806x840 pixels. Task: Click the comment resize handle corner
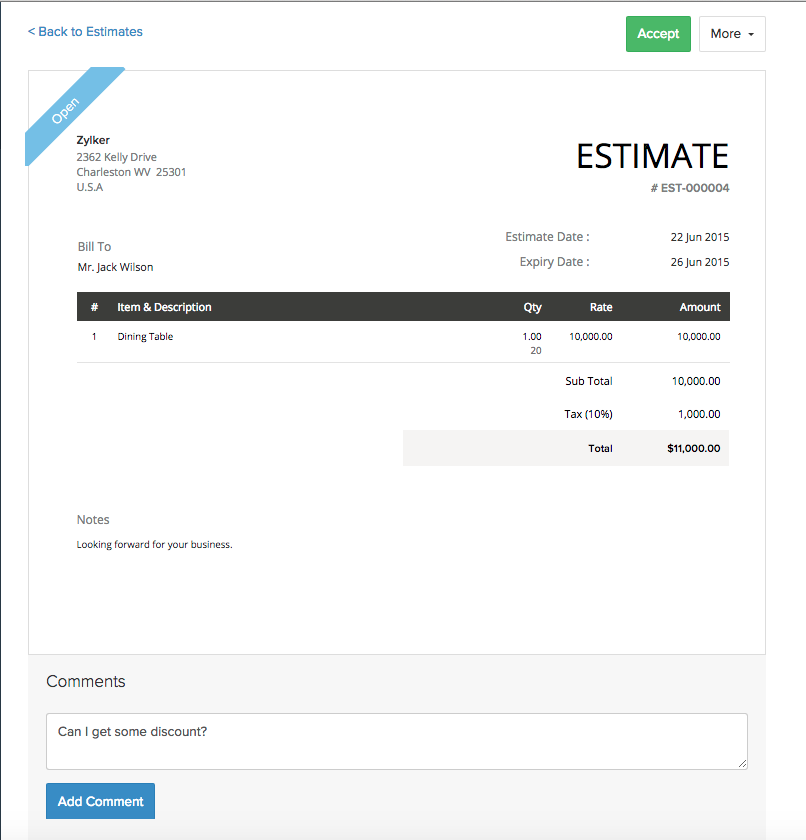click(x=741, y=763)
